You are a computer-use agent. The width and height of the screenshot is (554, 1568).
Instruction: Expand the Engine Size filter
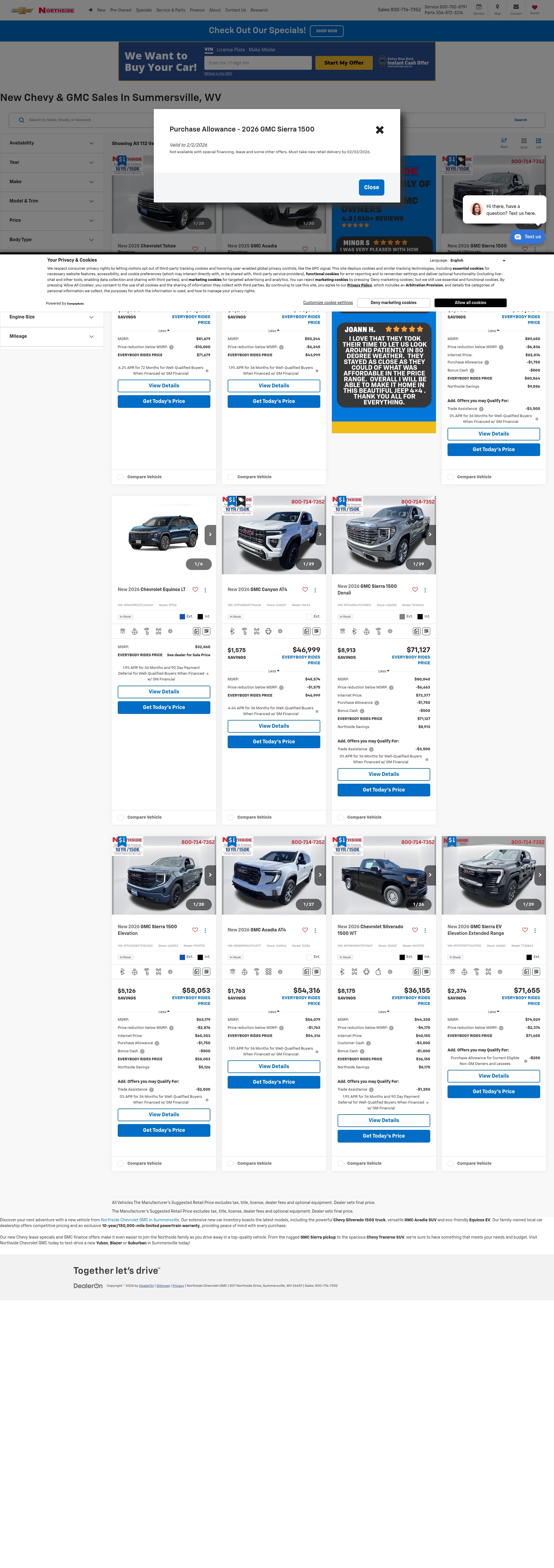coord(52,317)
